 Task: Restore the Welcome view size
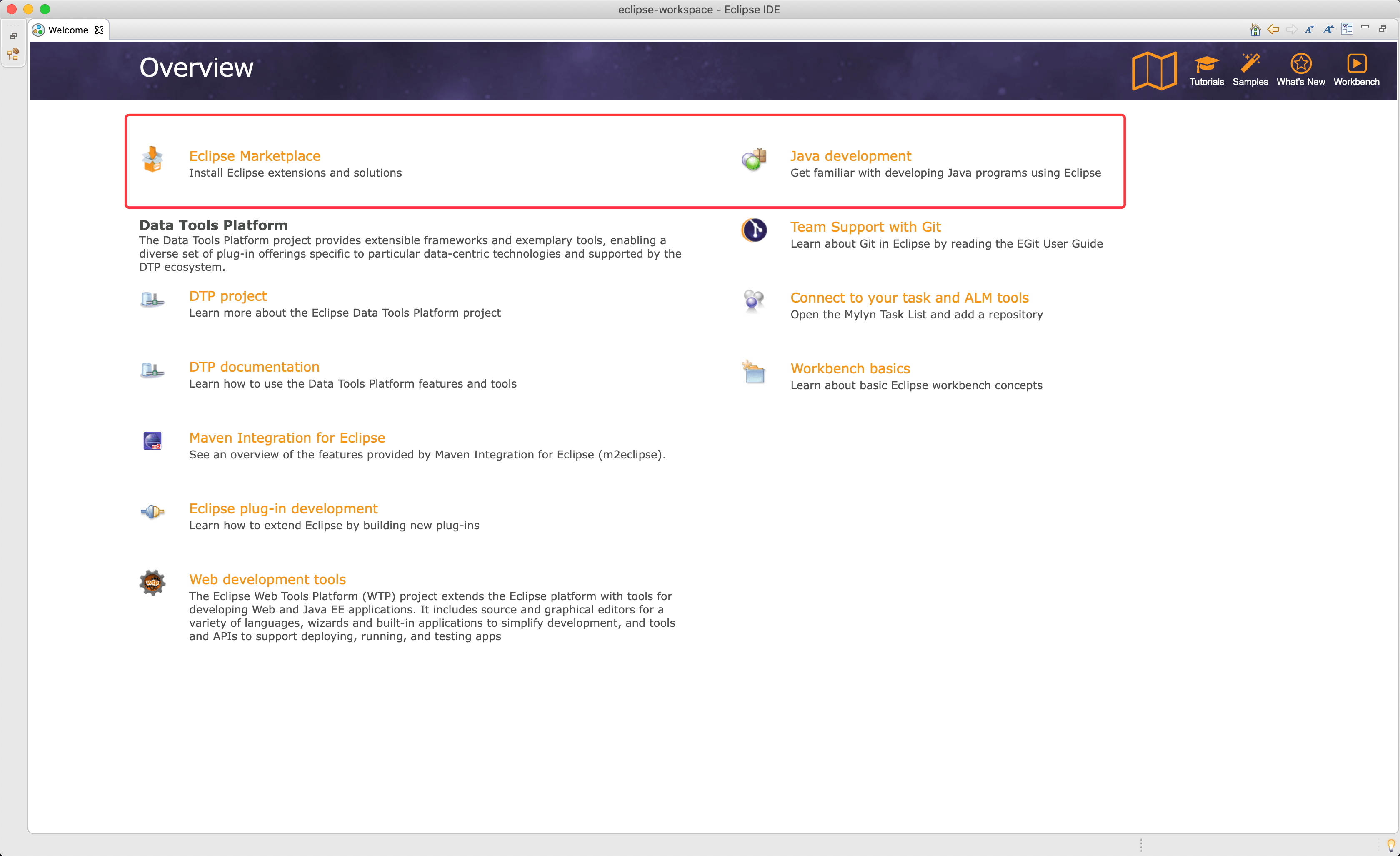(x=1382, y=28)
